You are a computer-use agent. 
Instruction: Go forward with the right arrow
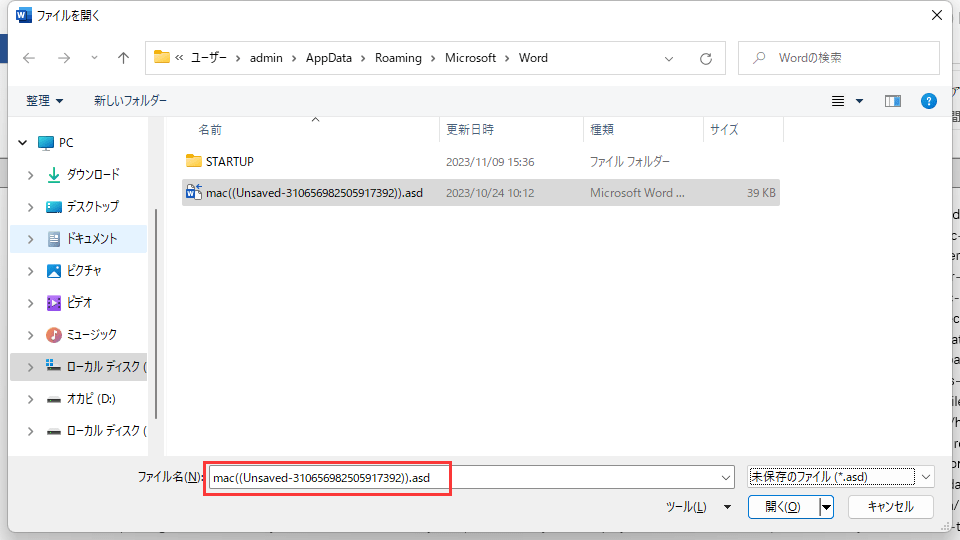(x=64, y=58)
